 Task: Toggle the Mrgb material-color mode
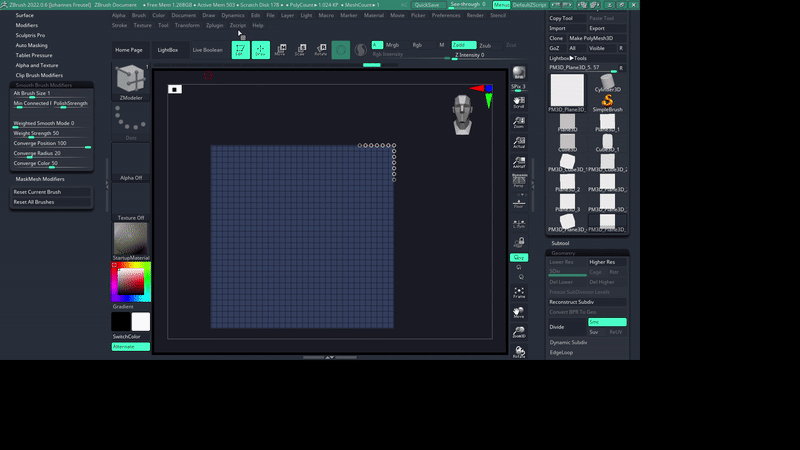392,45
